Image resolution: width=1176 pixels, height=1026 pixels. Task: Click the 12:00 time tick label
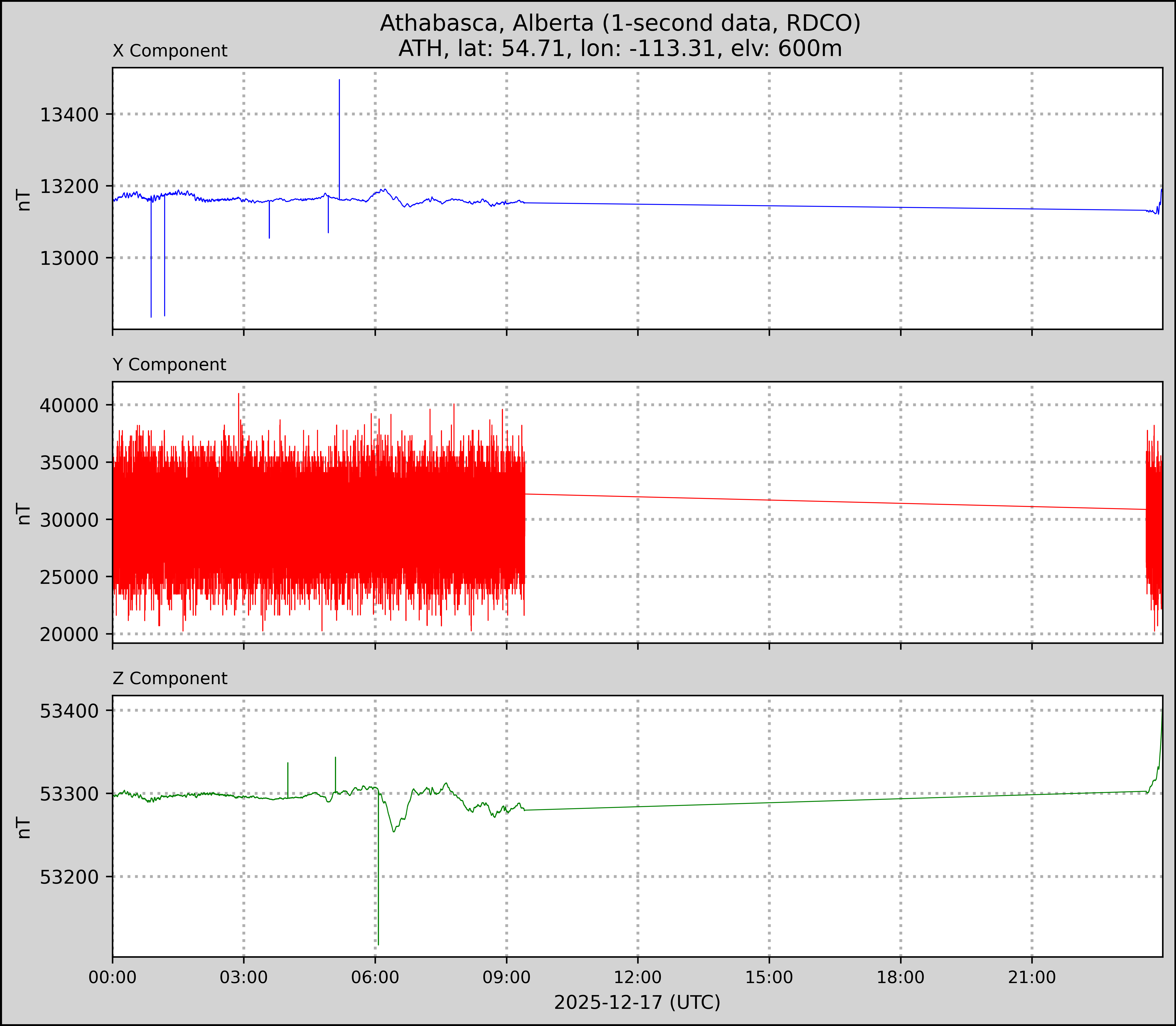point(638,977)
